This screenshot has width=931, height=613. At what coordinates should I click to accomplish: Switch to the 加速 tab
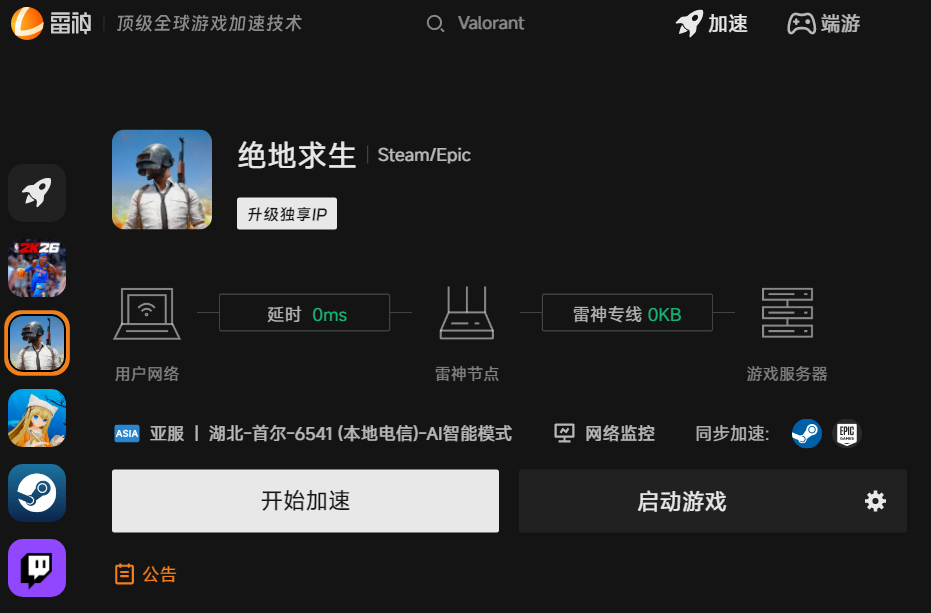click(711, 23)
